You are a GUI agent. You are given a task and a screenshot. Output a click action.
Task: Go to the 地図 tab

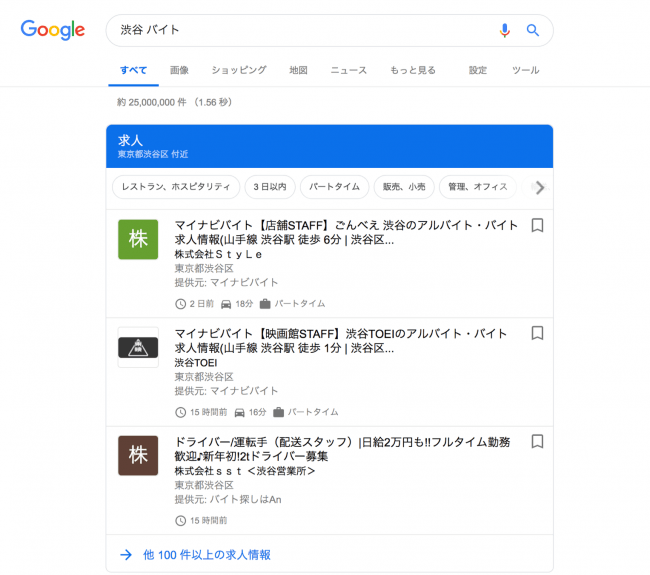click(x=298, y=70)
